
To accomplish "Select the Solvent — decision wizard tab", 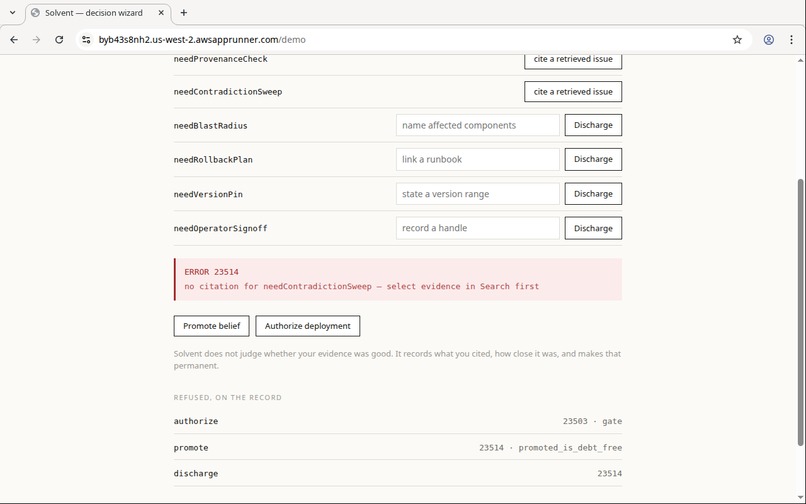I will pyautogui.click(x=98, y=13).
